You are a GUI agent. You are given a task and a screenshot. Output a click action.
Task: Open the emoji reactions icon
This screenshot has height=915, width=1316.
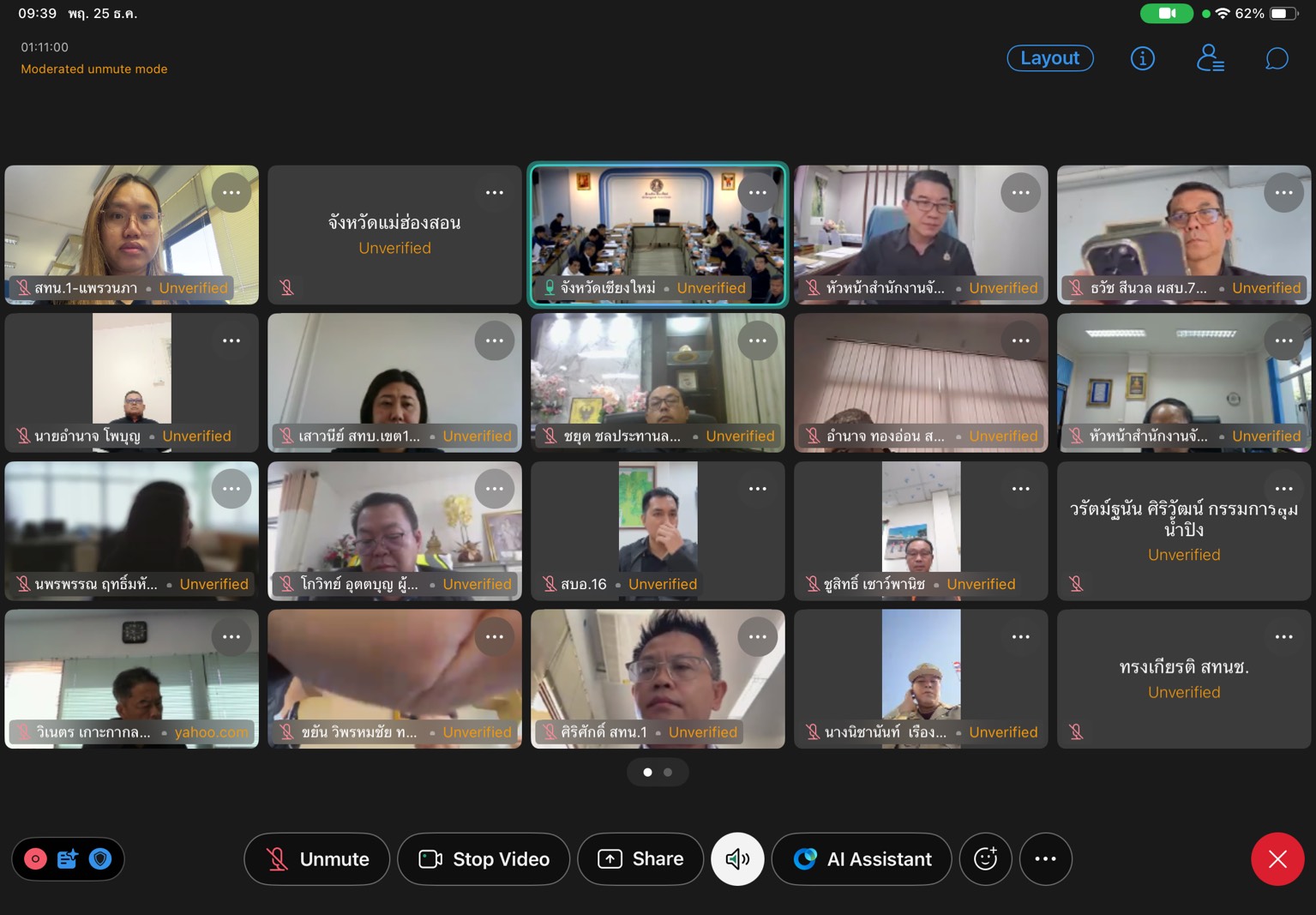point(985,858)
